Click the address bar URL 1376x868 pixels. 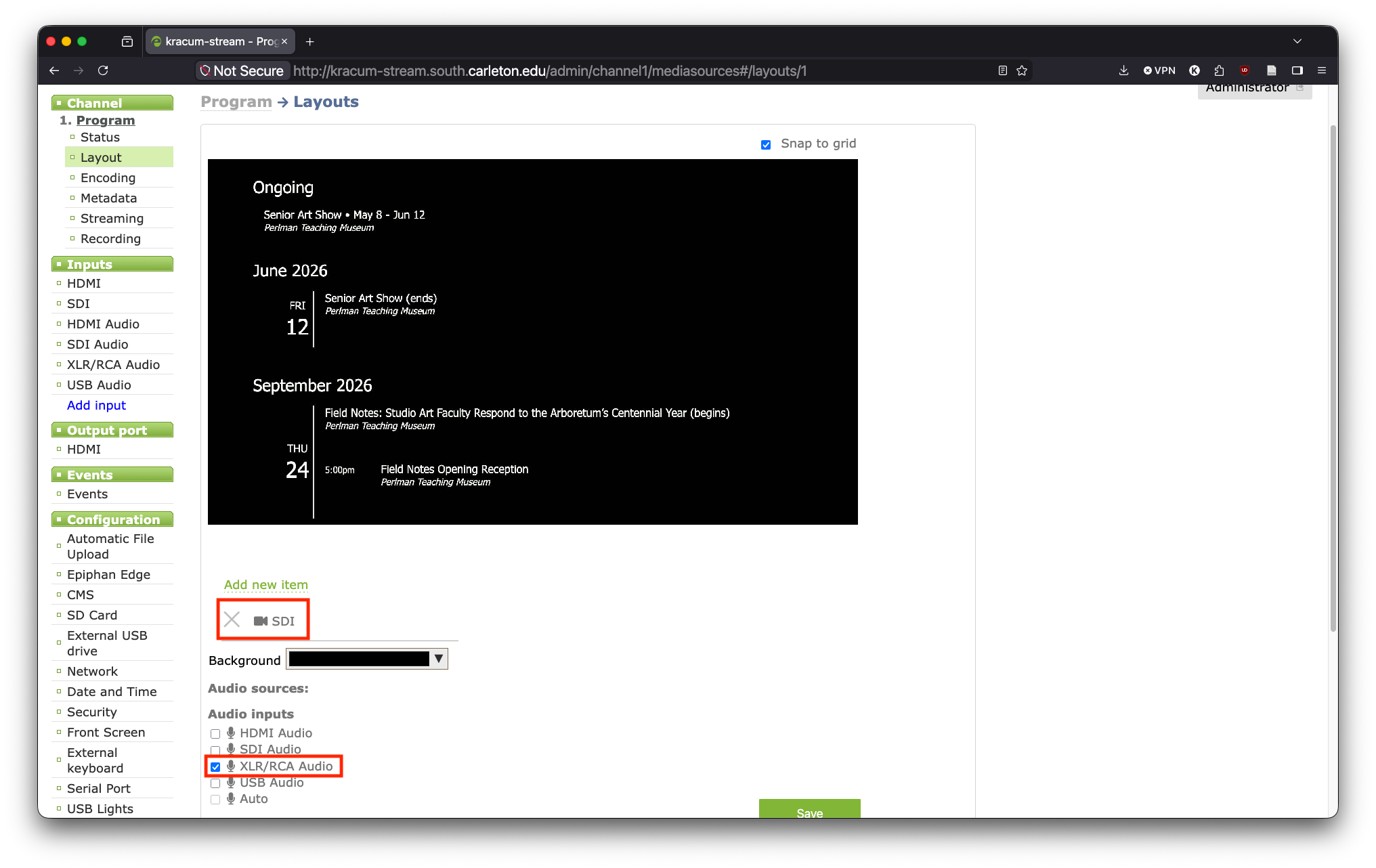[x=550, y=70]
